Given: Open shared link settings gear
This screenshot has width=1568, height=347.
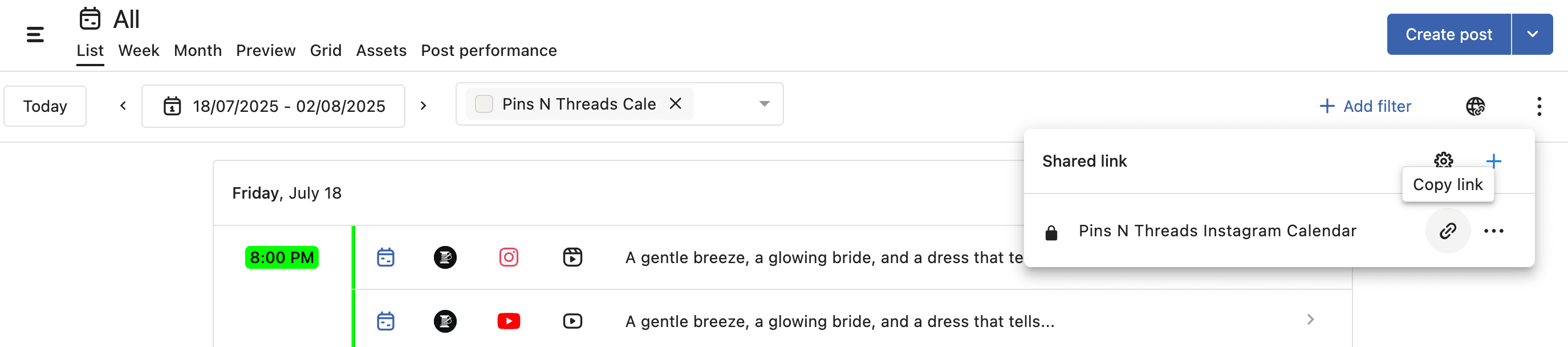Looking at the screenshot, I should point(1443,160).
